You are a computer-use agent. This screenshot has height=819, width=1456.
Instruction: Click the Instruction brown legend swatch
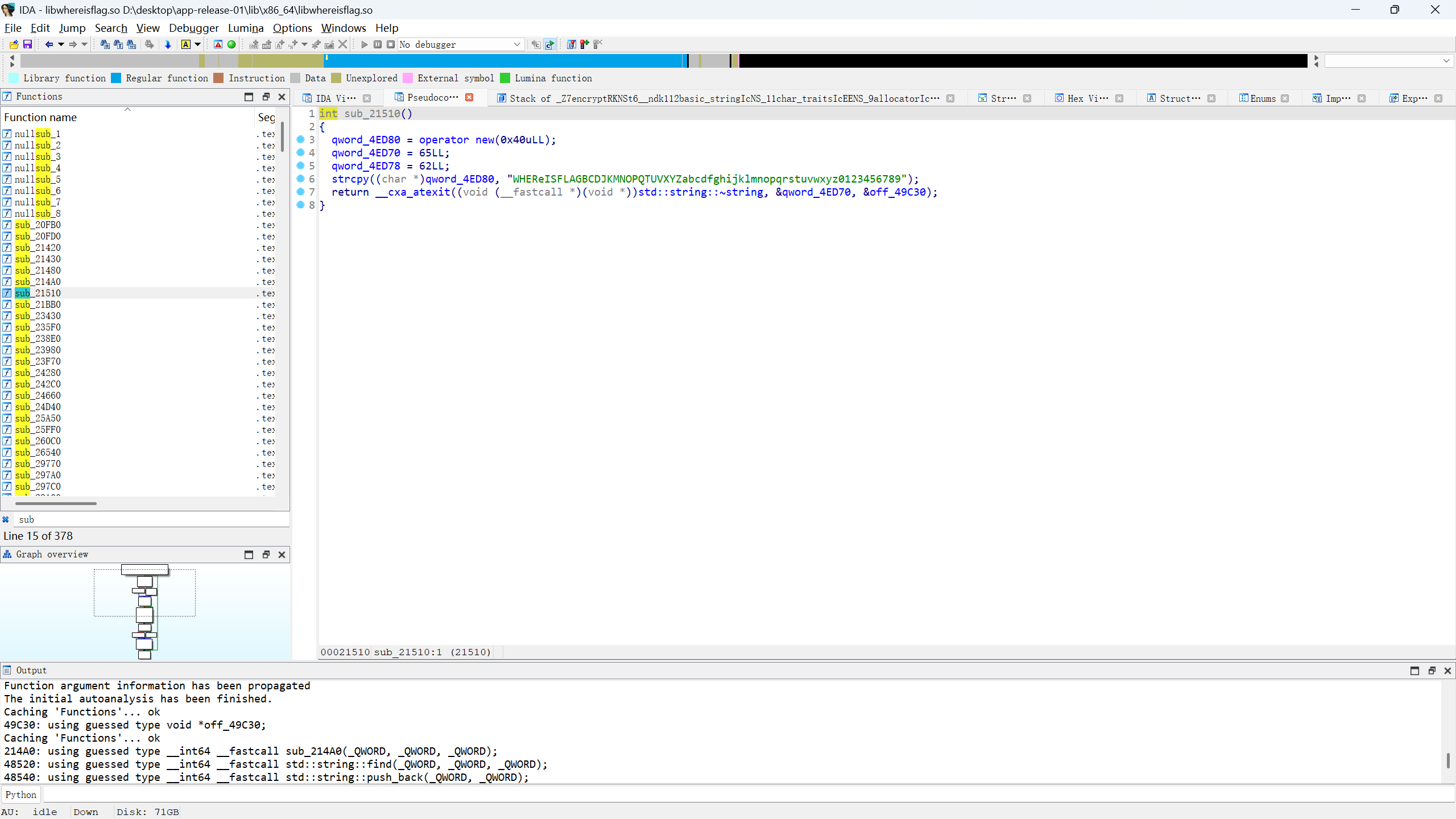tap(218, 78)
